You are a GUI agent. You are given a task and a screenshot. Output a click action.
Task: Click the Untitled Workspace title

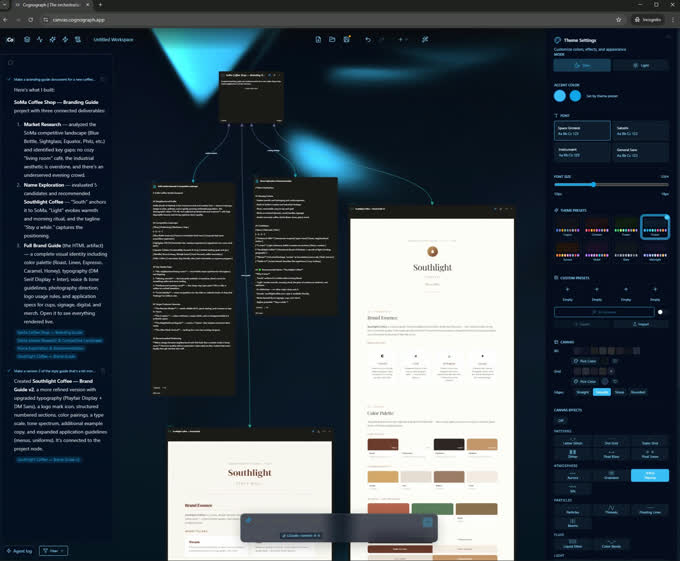(x=114, y=39)
